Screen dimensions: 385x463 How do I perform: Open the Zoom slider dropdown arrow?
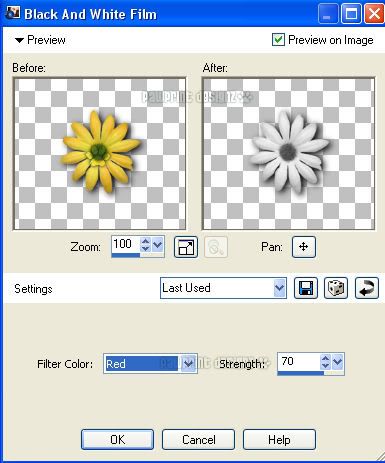[x=157, y=245]
